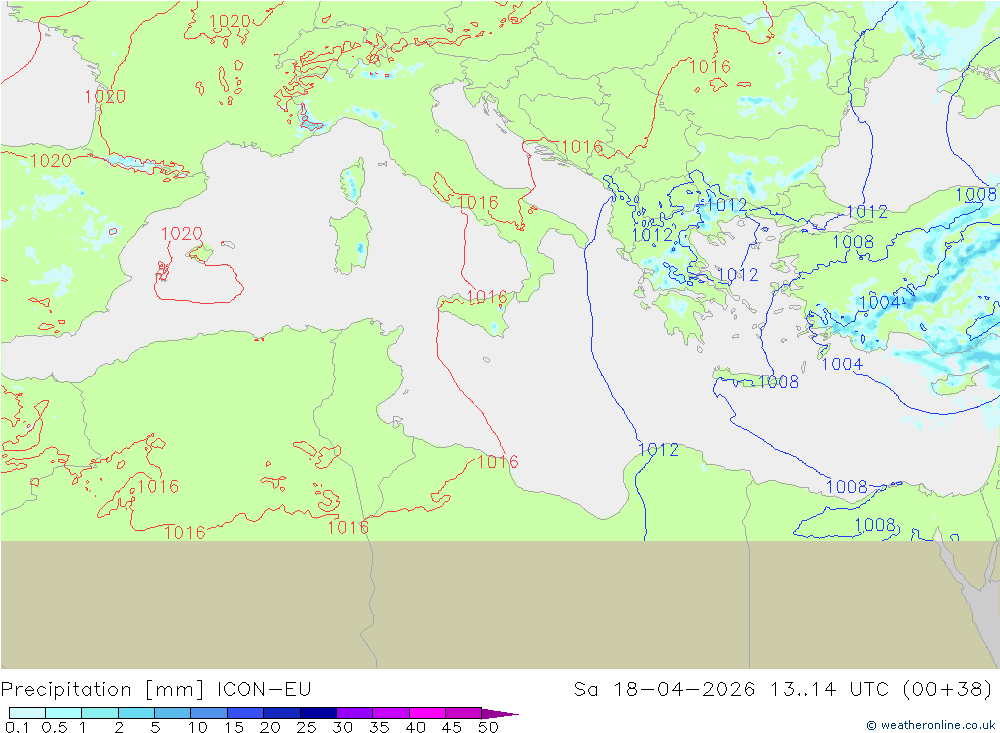Click the 1012 label over the Black Sea coast
Viewport: 1000px width, 733px height.
click(867, 212)
